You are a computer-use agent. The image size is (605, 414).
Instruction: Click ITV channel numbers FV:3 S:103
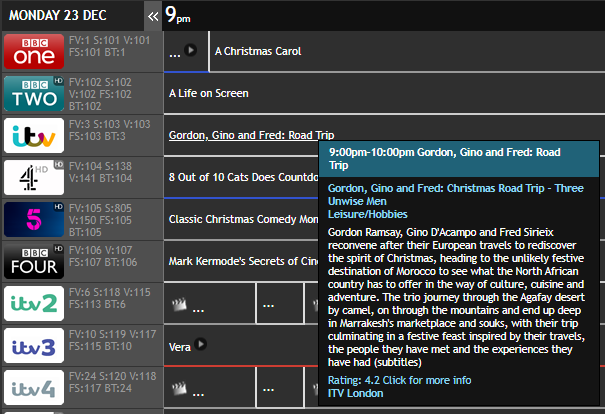coord(110,130)
